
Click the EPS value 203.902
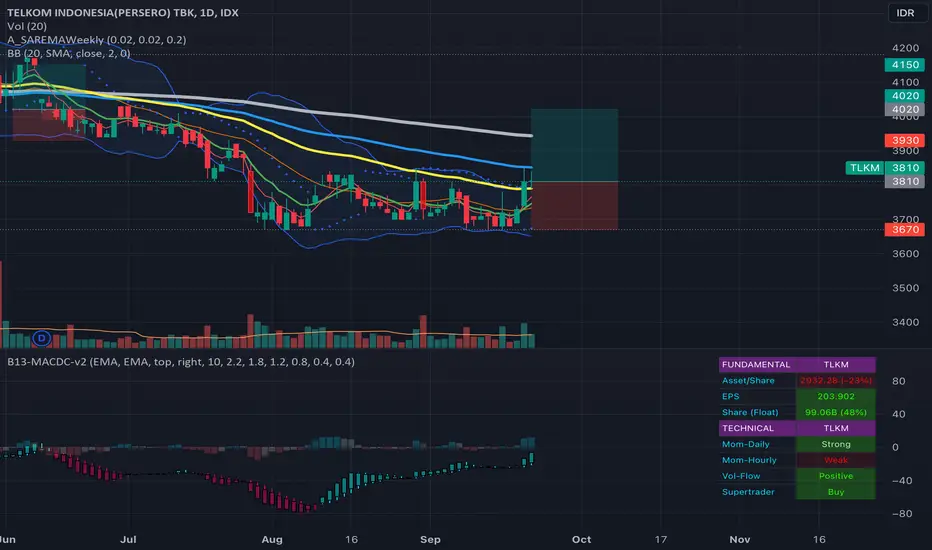(x=836, y=397)
